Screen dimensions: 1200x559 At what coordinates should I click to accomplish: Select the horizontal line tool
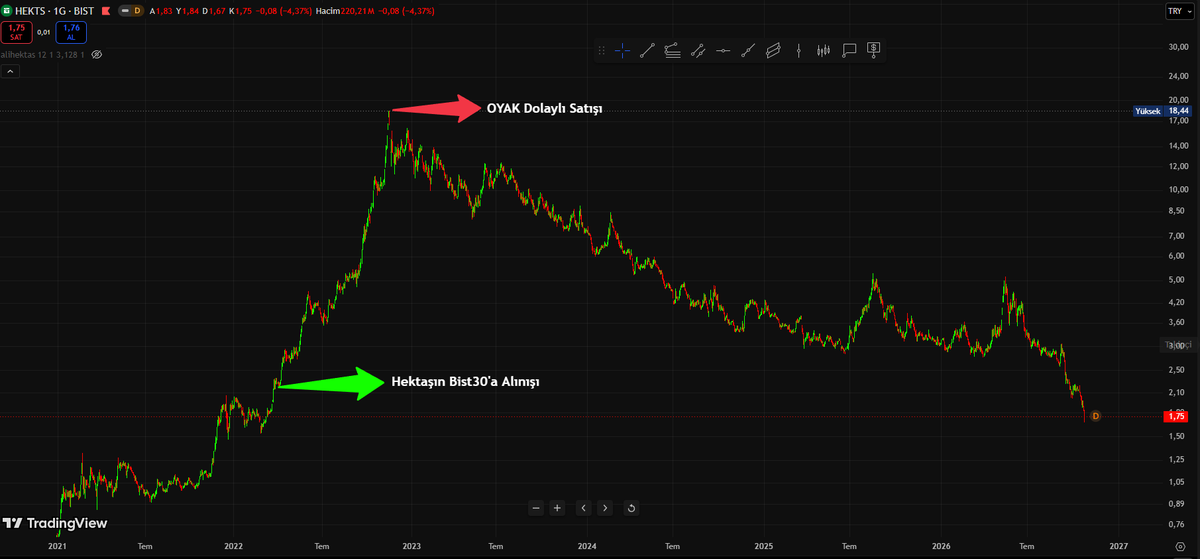pyautogui.click(x=723, y=50)
